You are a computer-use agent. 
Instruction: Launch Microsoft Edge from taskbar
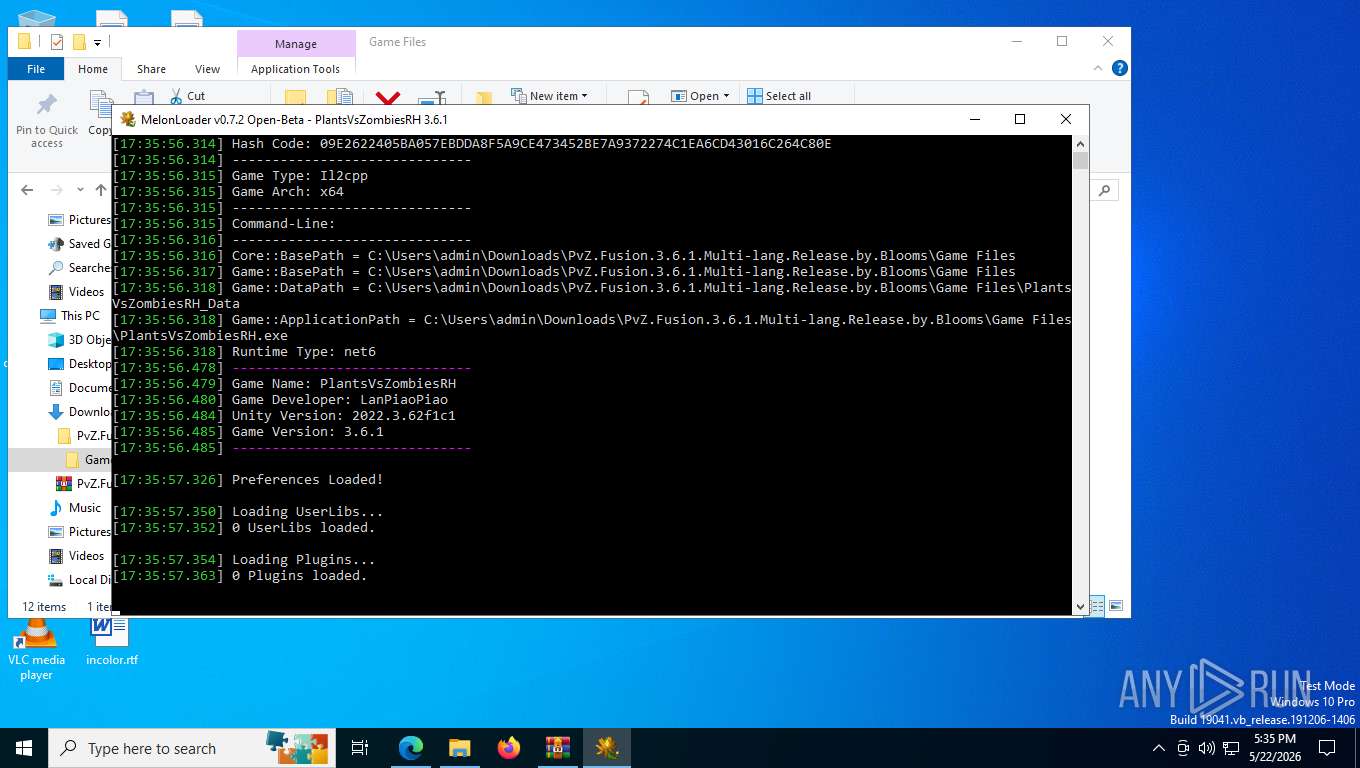point(410,748)
